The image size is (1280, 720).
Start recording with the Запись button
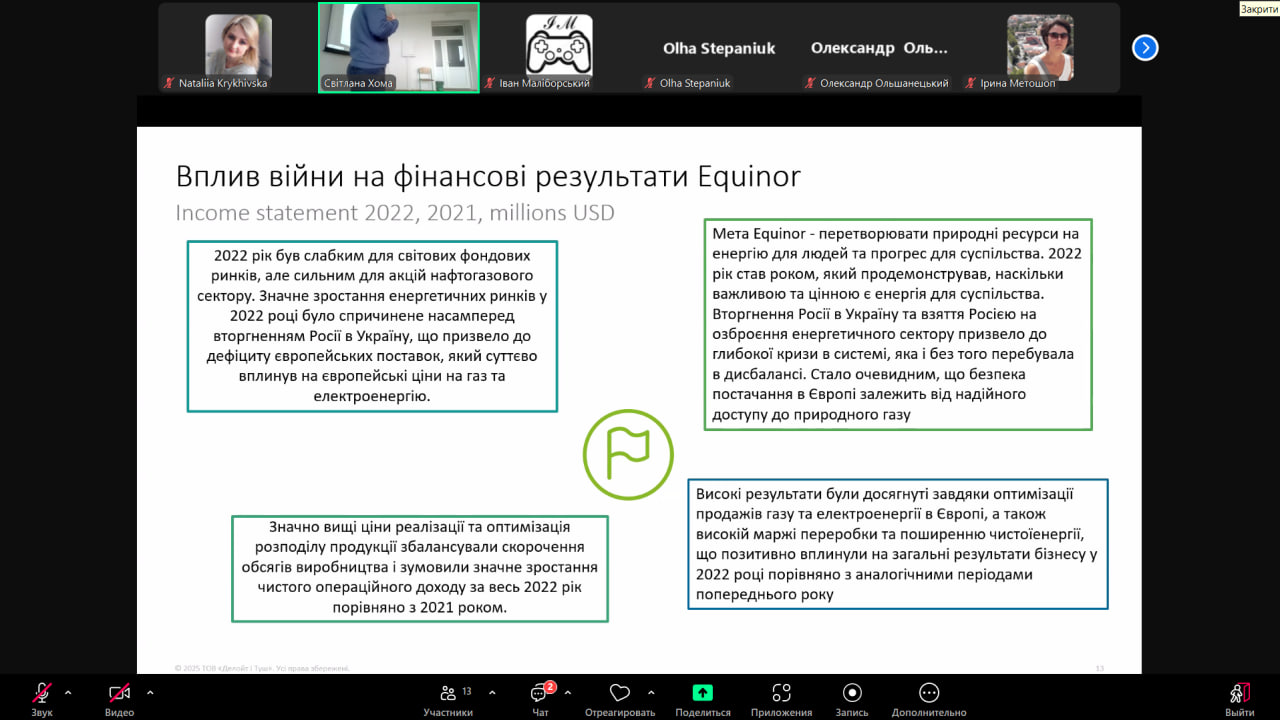pos(852,699)
